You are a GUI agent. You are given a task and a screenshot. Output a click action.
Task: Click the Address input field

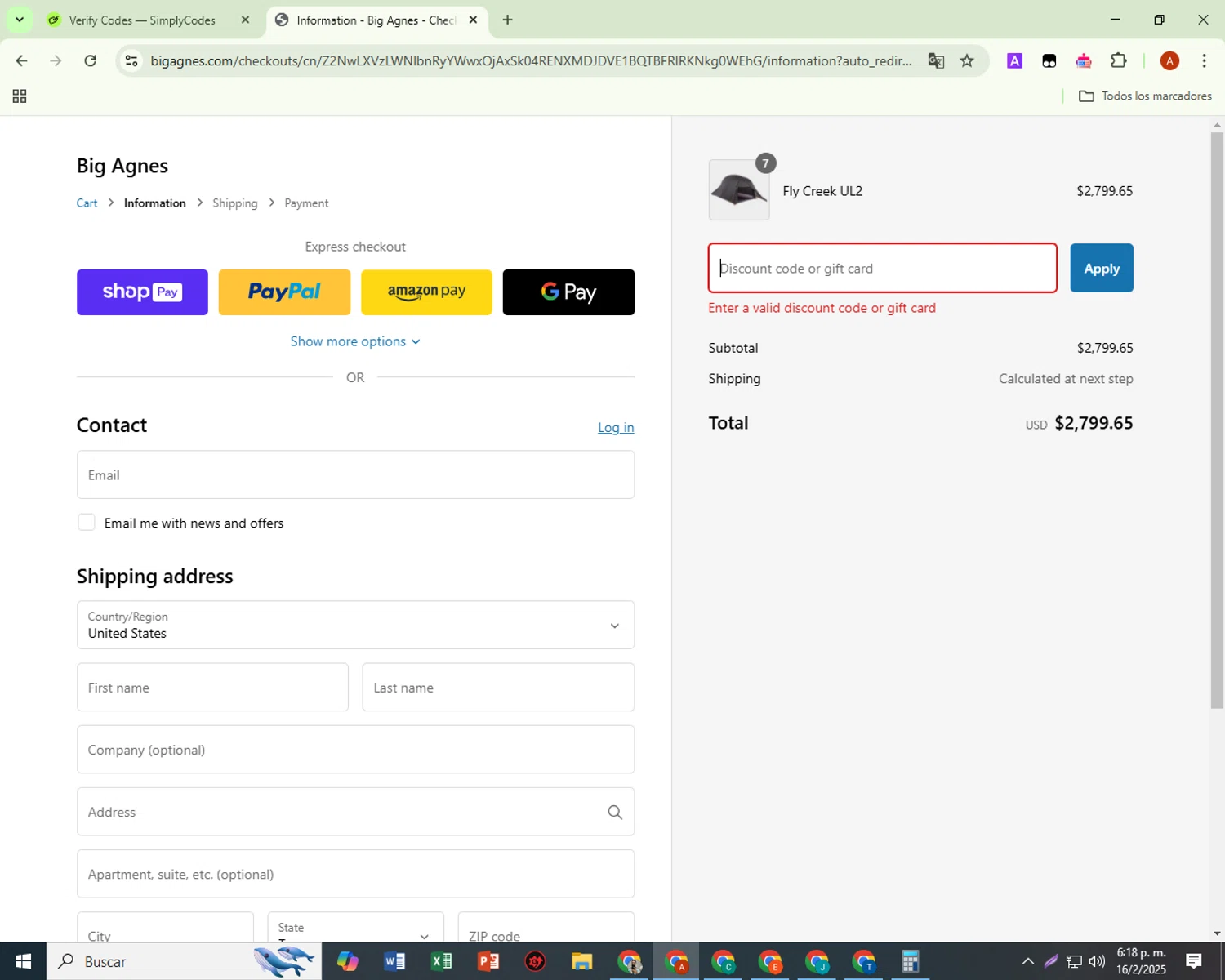pyautogui.click(x=355, y=812)
